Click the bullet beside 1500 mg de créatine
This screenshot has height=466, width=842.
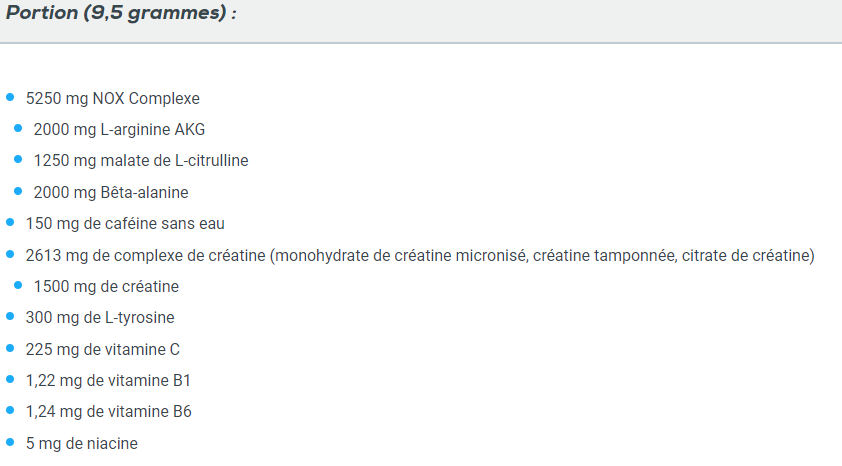pyautogui.click(x=18, y=285)
